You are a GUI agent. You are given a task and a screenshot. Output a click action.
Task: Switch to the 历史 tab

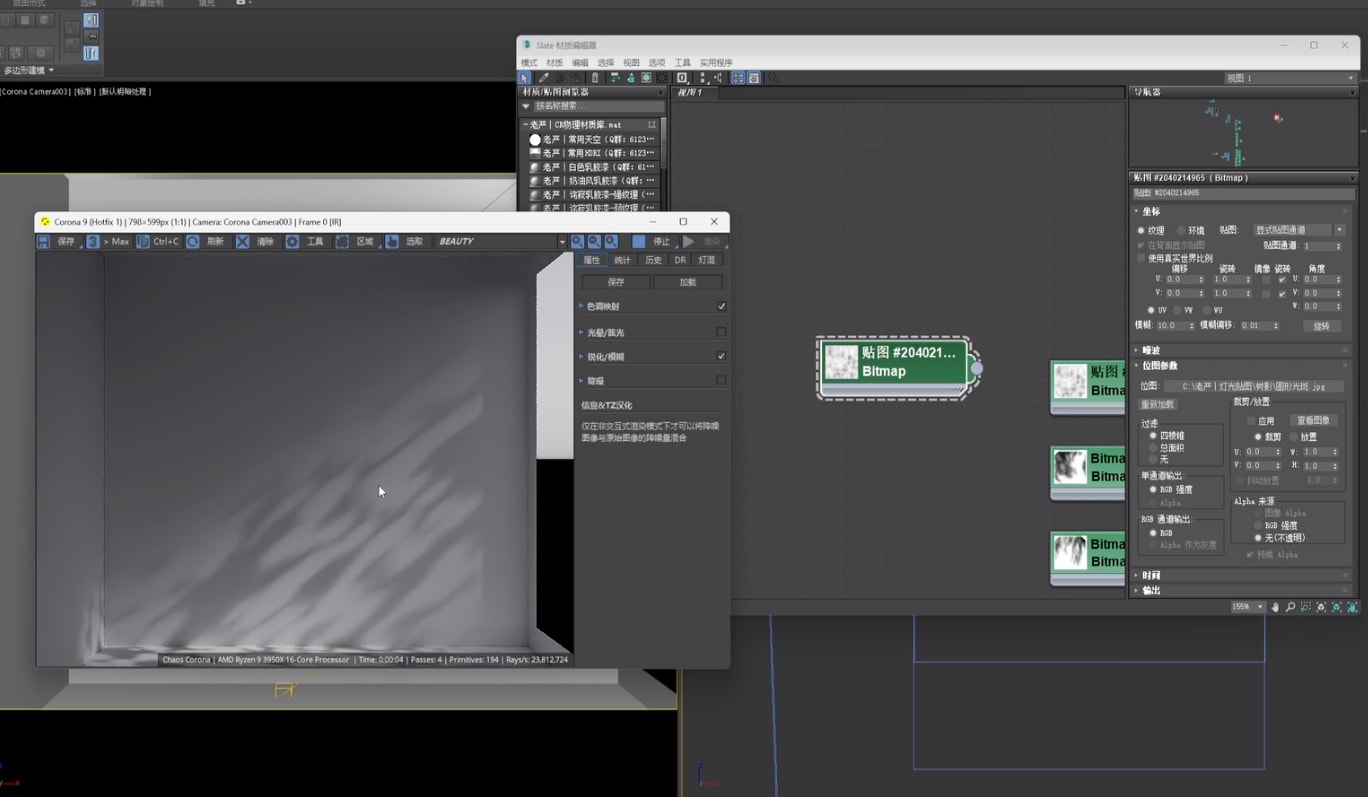point(653,260)
